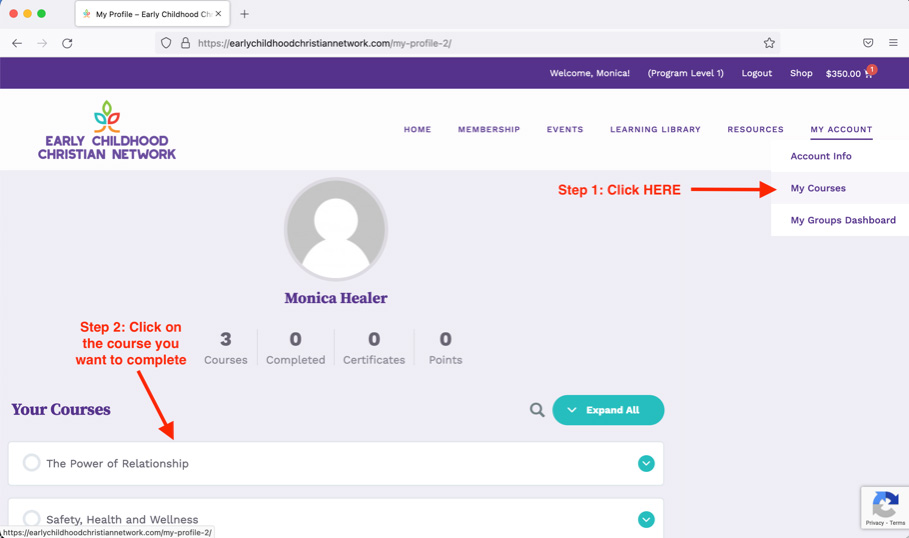Expand Safety, Health and Wellness course chevron
909x538 pixels.
646,519
